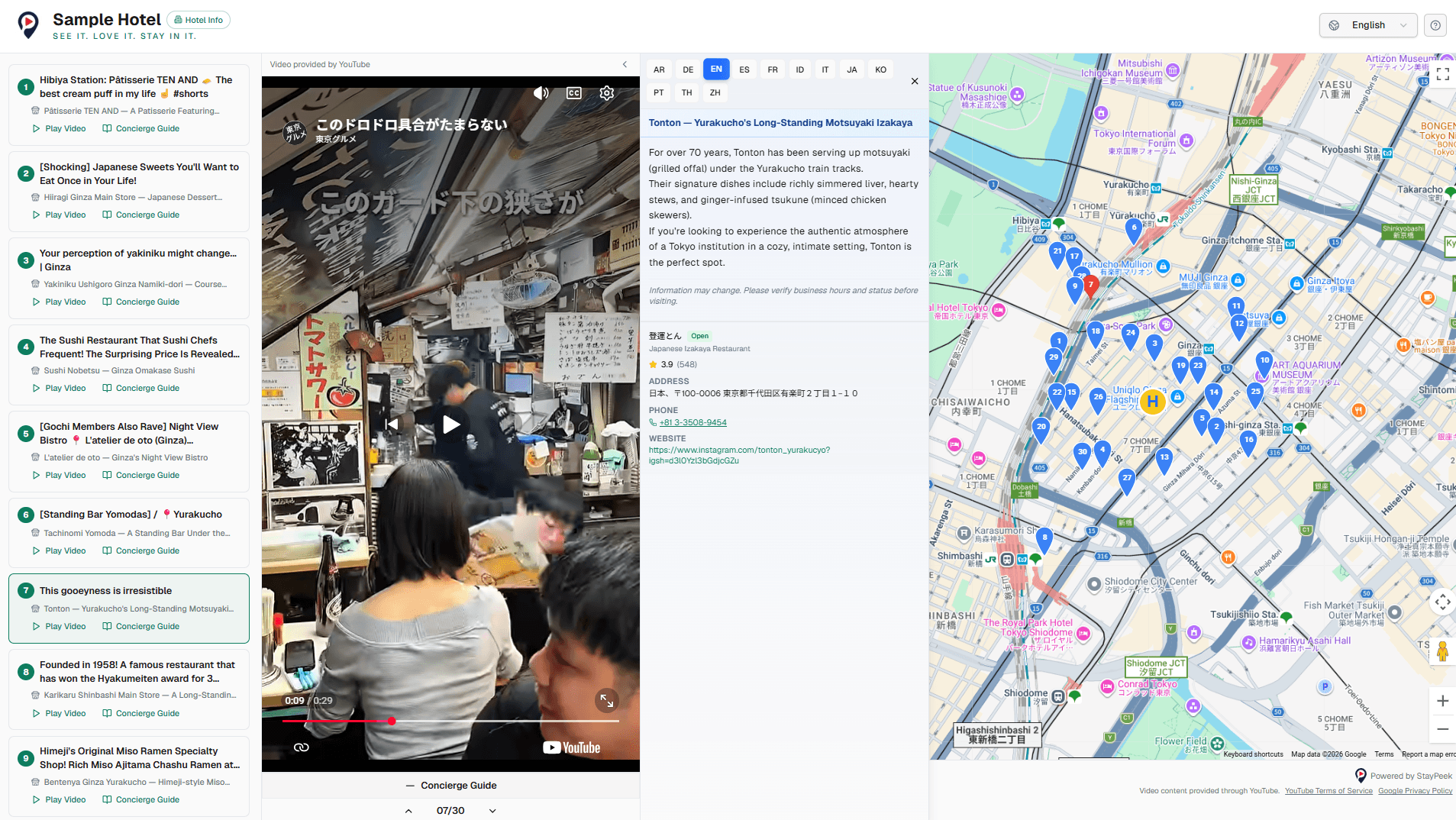The image size is (1456, 820).
Task: Switch guide language to DE
Action: tap(688, 69)
